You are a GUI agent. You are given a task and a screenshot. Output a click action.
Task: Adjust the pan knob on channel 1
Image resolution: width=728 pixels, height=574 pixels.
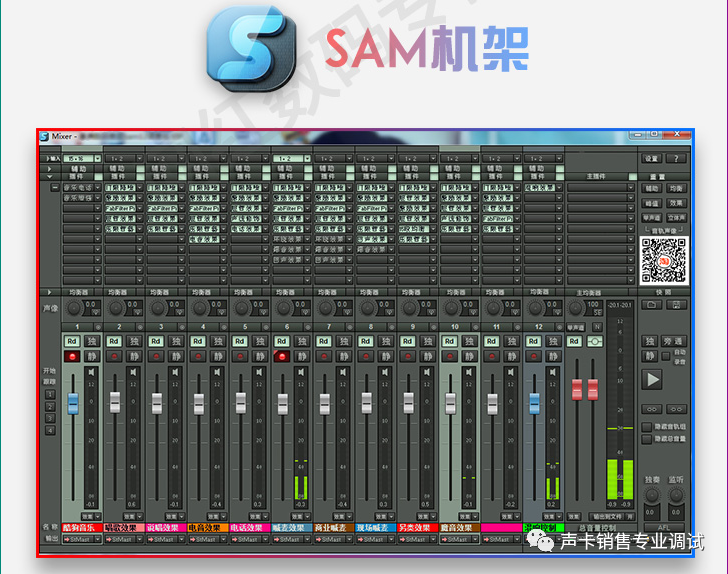tap(74, 307)
